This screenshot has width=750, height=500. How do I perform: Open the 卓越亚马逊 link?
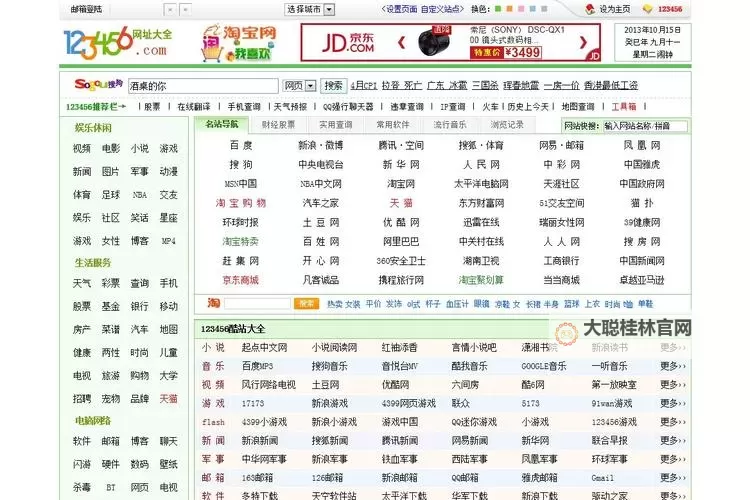pyautogui.click(x=642, y=280)
